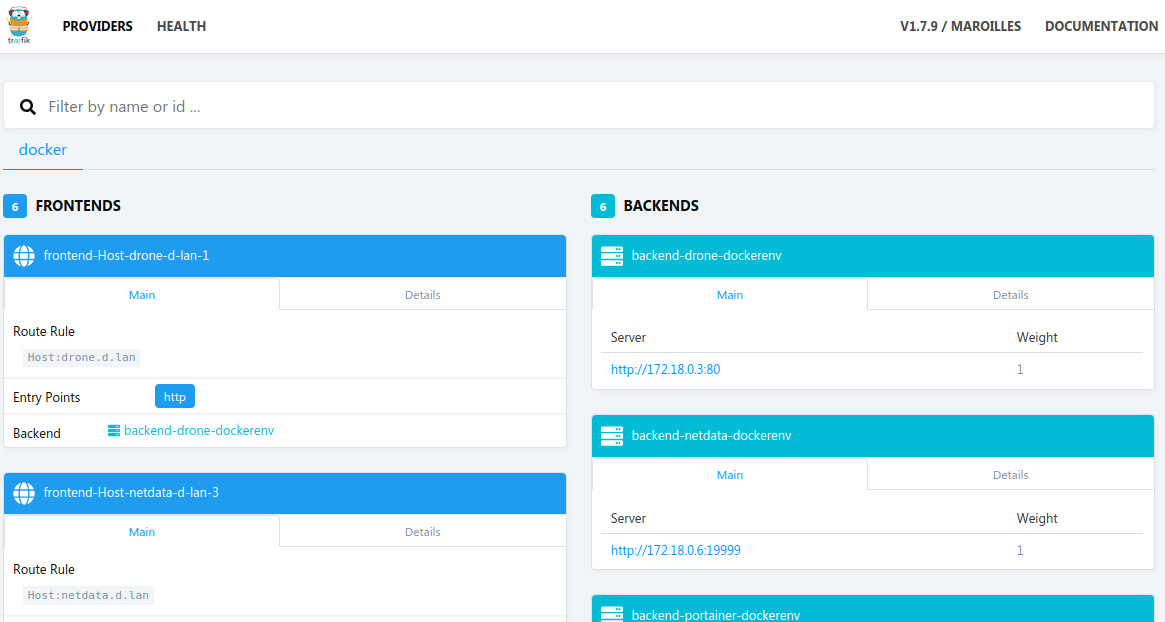Select the docker provider tab

coord(42,149)
